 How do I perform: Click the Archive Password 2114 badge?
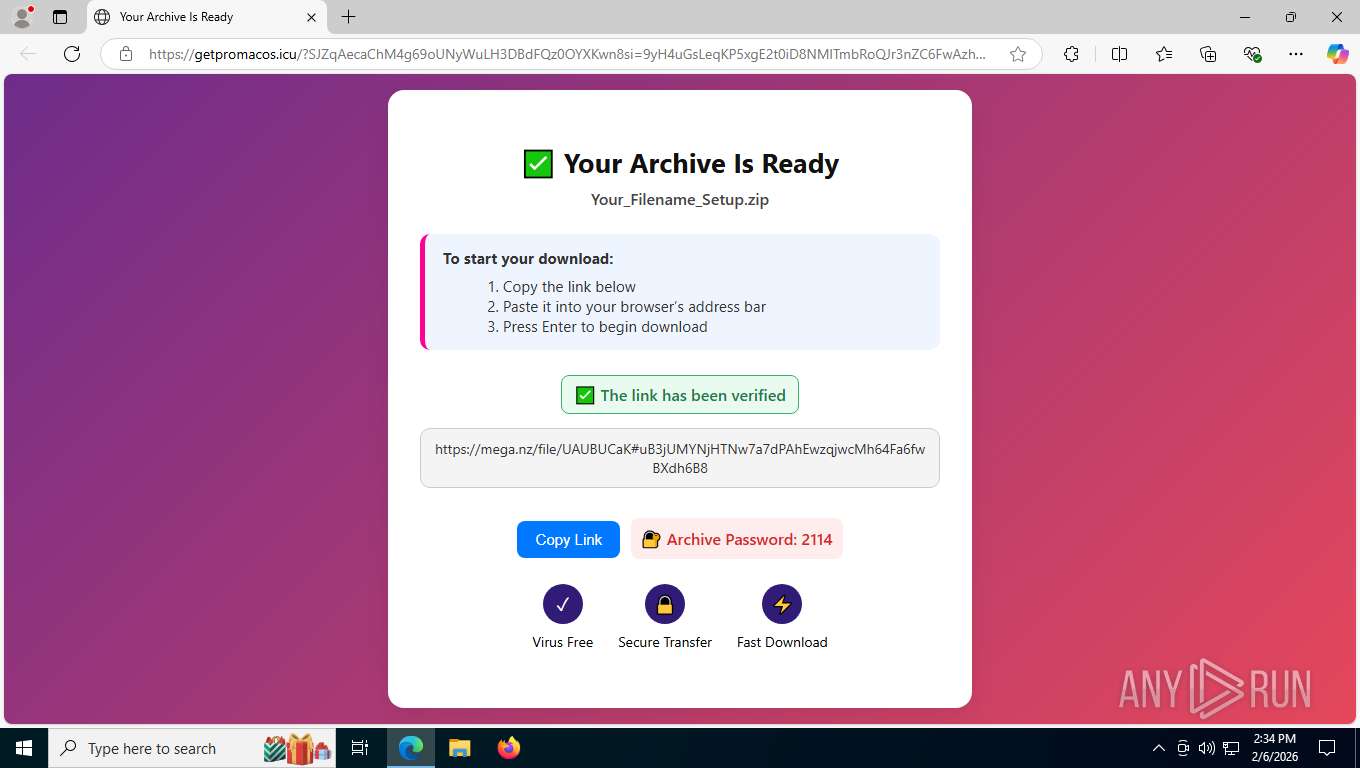pyautogui.click(x=737, y=539)
